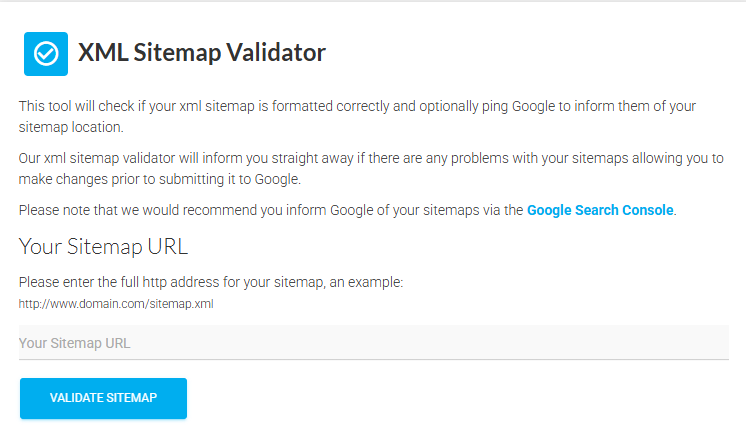Click the line starting "Our xml sitemap validator"

371,158
